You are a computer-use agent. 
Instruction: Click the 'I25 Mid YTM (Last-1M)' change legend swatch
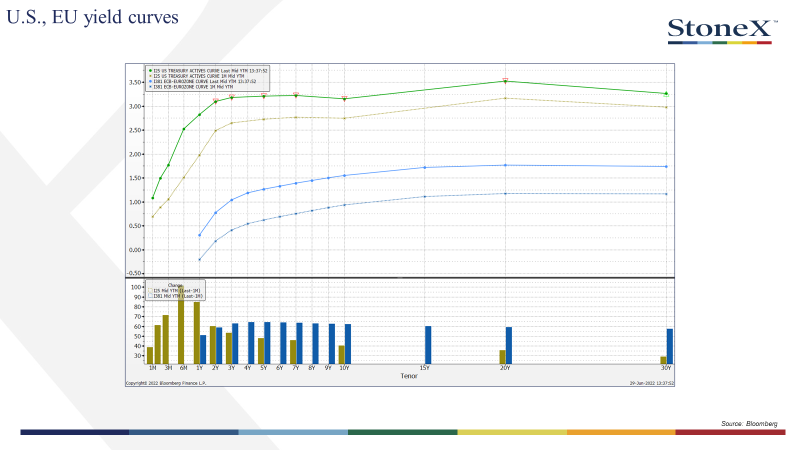151,291
